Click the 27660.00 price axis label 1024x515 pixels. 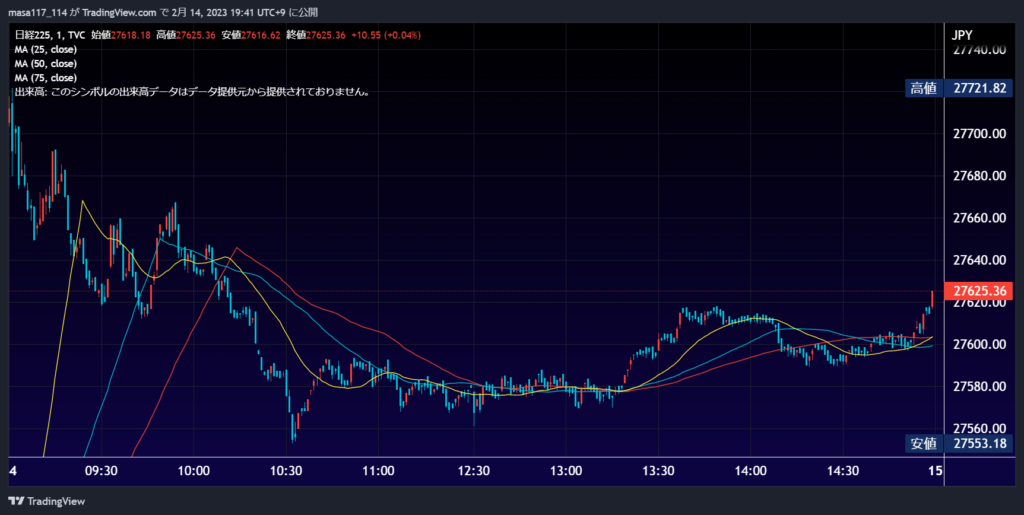click(x=979, y=218)
